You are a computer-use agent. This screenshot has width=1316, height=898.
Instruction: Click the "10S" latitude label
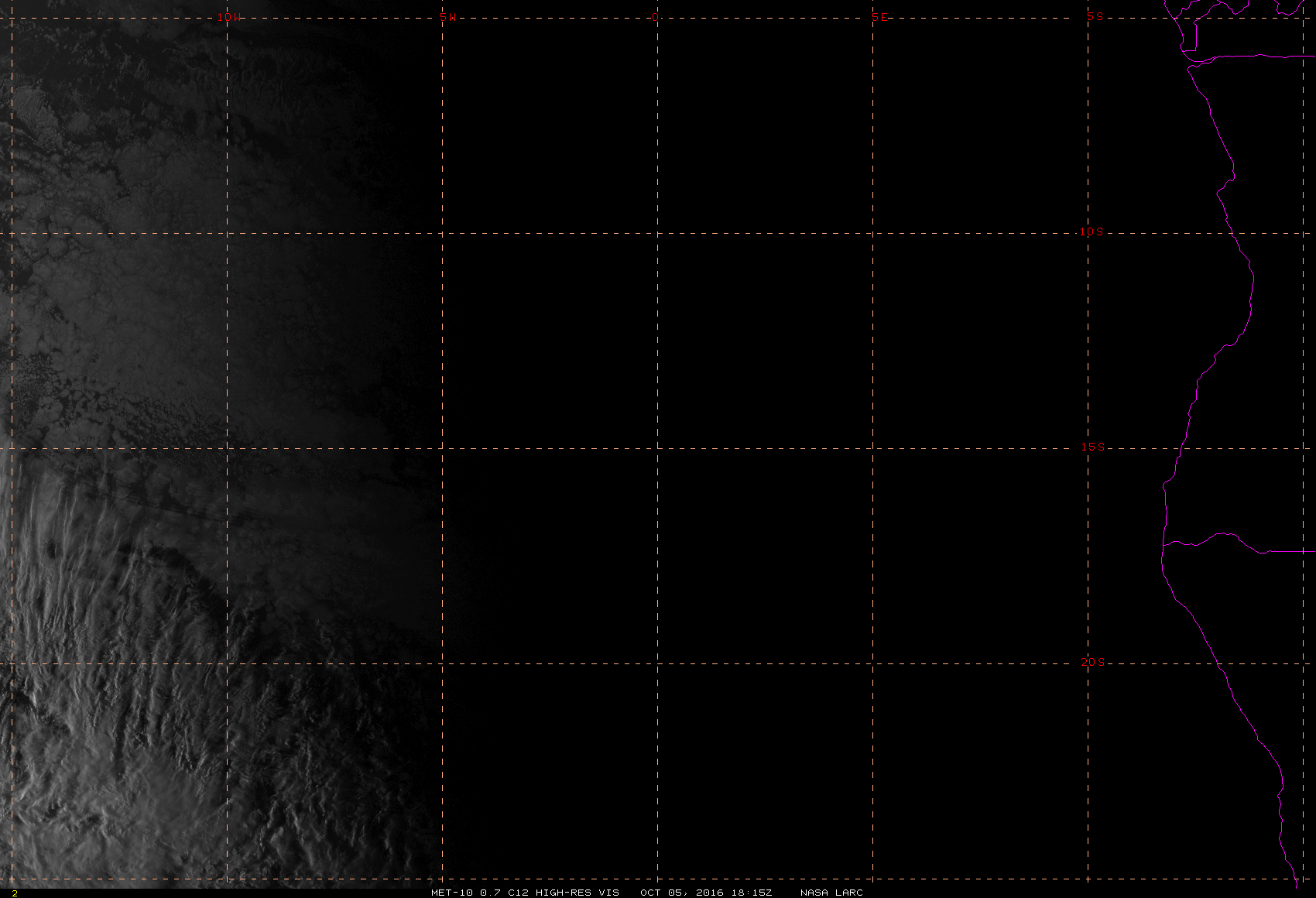pos(1092,231)
